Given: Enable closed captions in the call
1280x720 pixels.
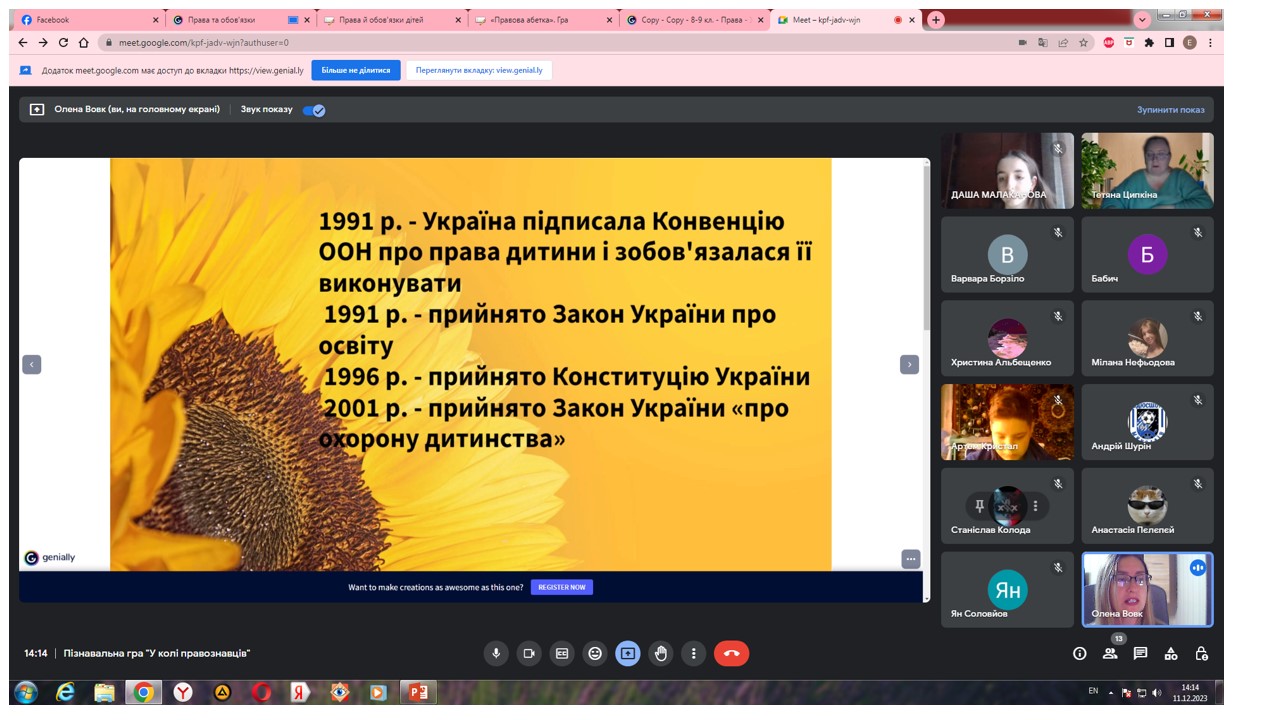Looking at the screenshot, I should click(562, 653).
